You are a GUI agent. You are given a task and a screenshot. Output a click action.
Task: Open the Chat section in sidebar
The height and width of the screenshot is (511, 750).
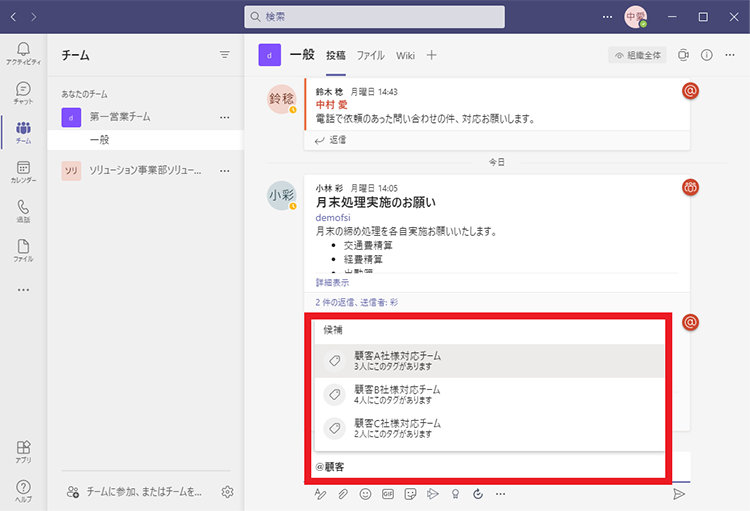pyautogui.click(x=23, y=93)
